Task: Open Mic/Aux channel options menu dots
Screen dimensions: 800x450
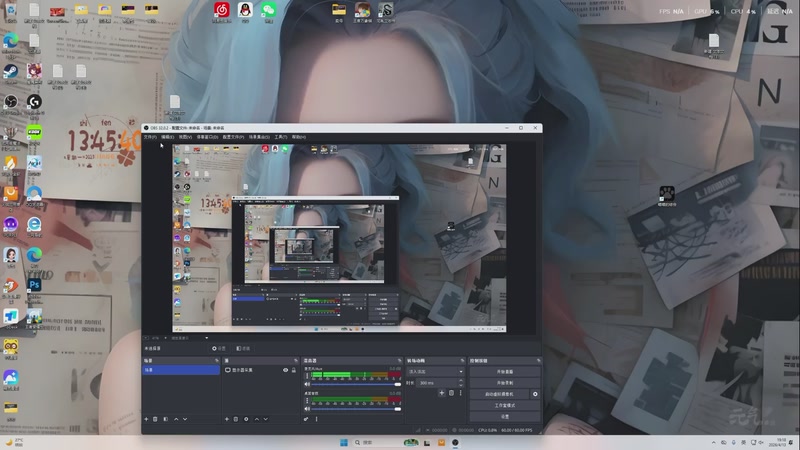Action: click(307, 376)
